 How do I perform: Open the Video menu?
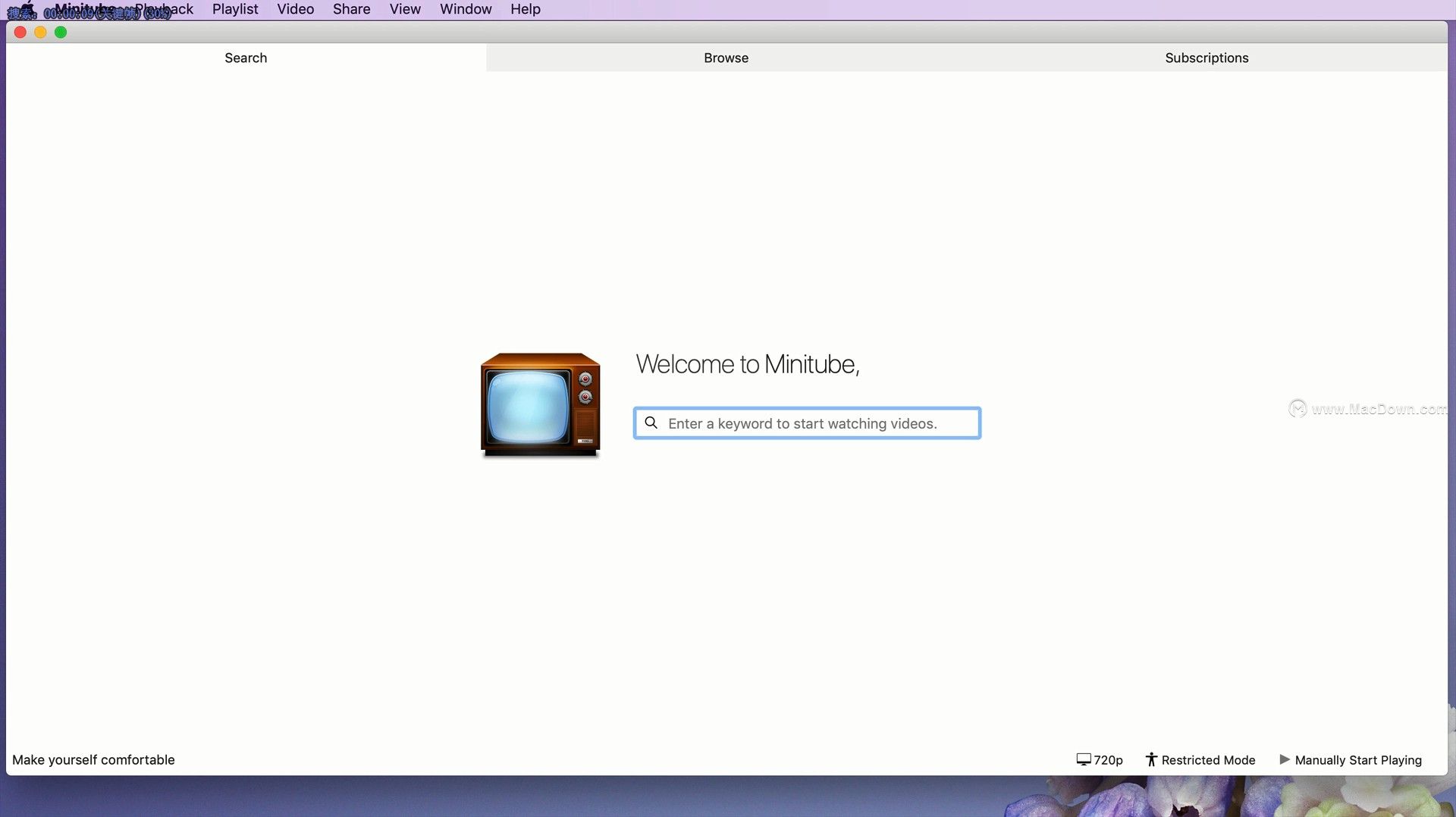coord(295,9)
